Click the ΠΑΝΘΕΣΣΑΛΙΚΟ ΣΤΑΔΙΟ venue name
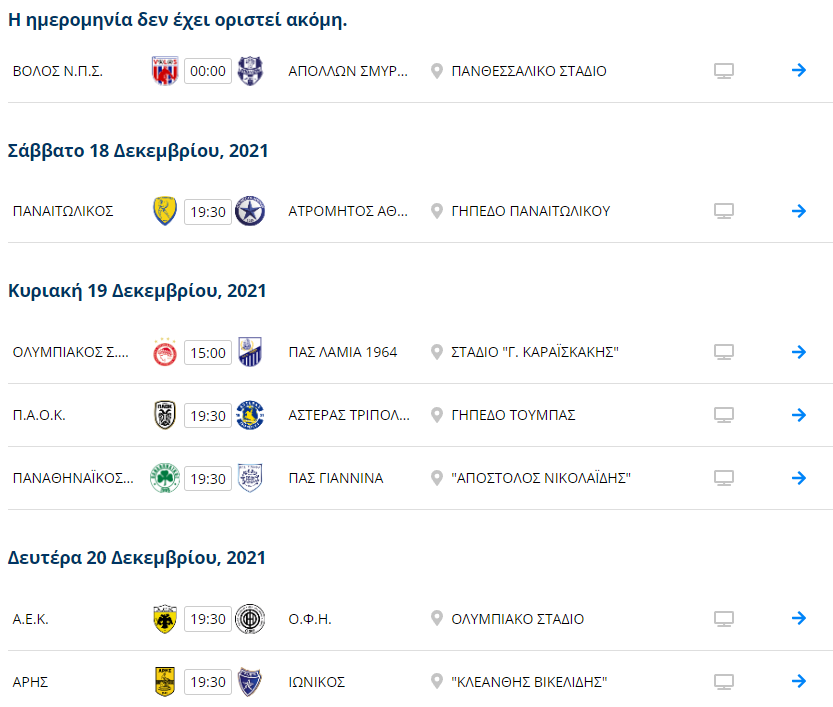The height and width of the screenshot is (707, 833). coord(528,71)
